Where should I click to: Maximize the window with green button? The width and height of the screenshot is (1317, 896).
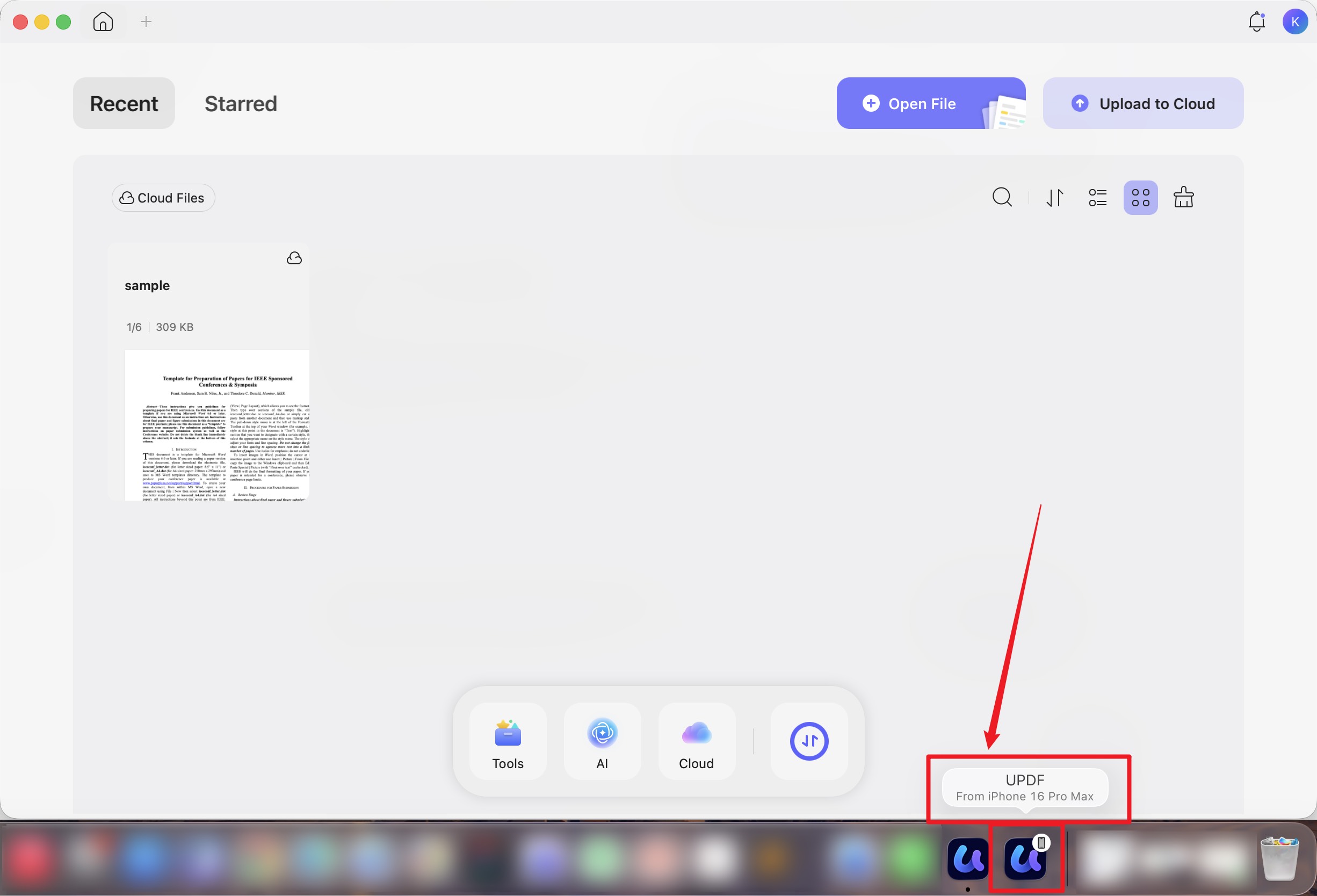coord(63,22)
